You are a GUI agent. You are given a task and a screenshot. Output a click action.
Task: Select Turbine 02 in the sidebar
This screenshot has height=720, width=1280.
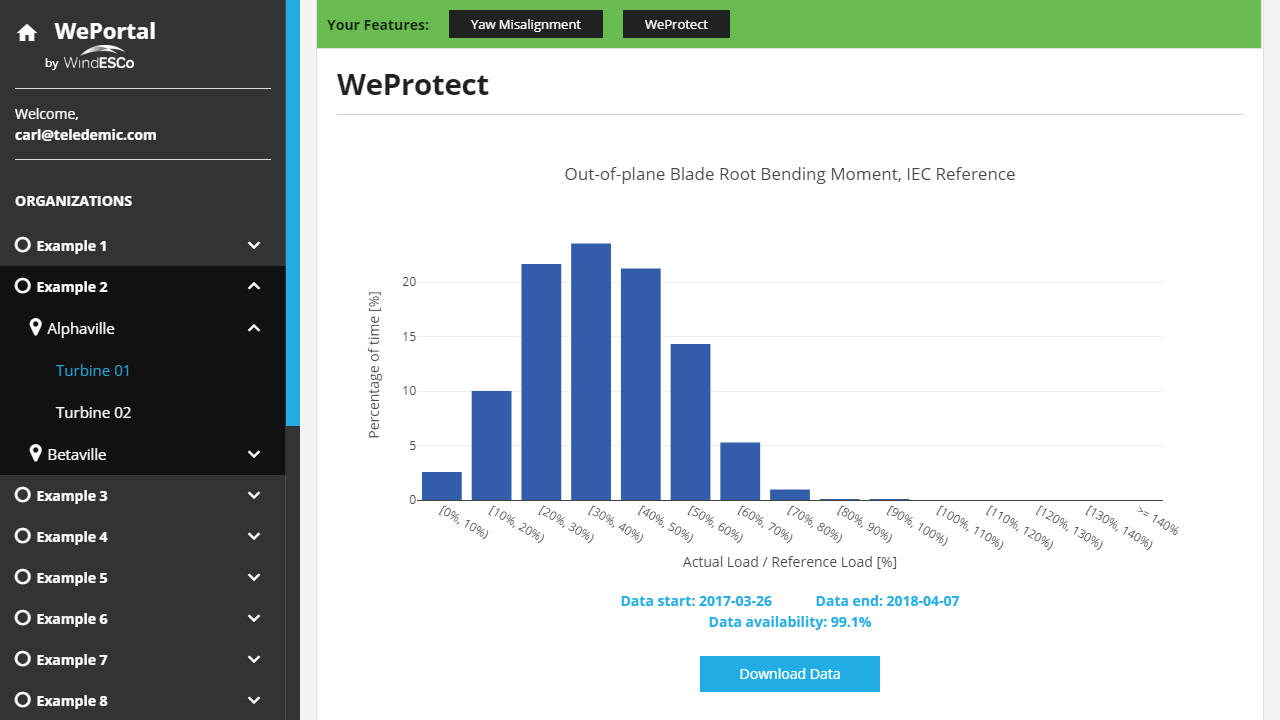pyautogui.click(x=93, y=412)
